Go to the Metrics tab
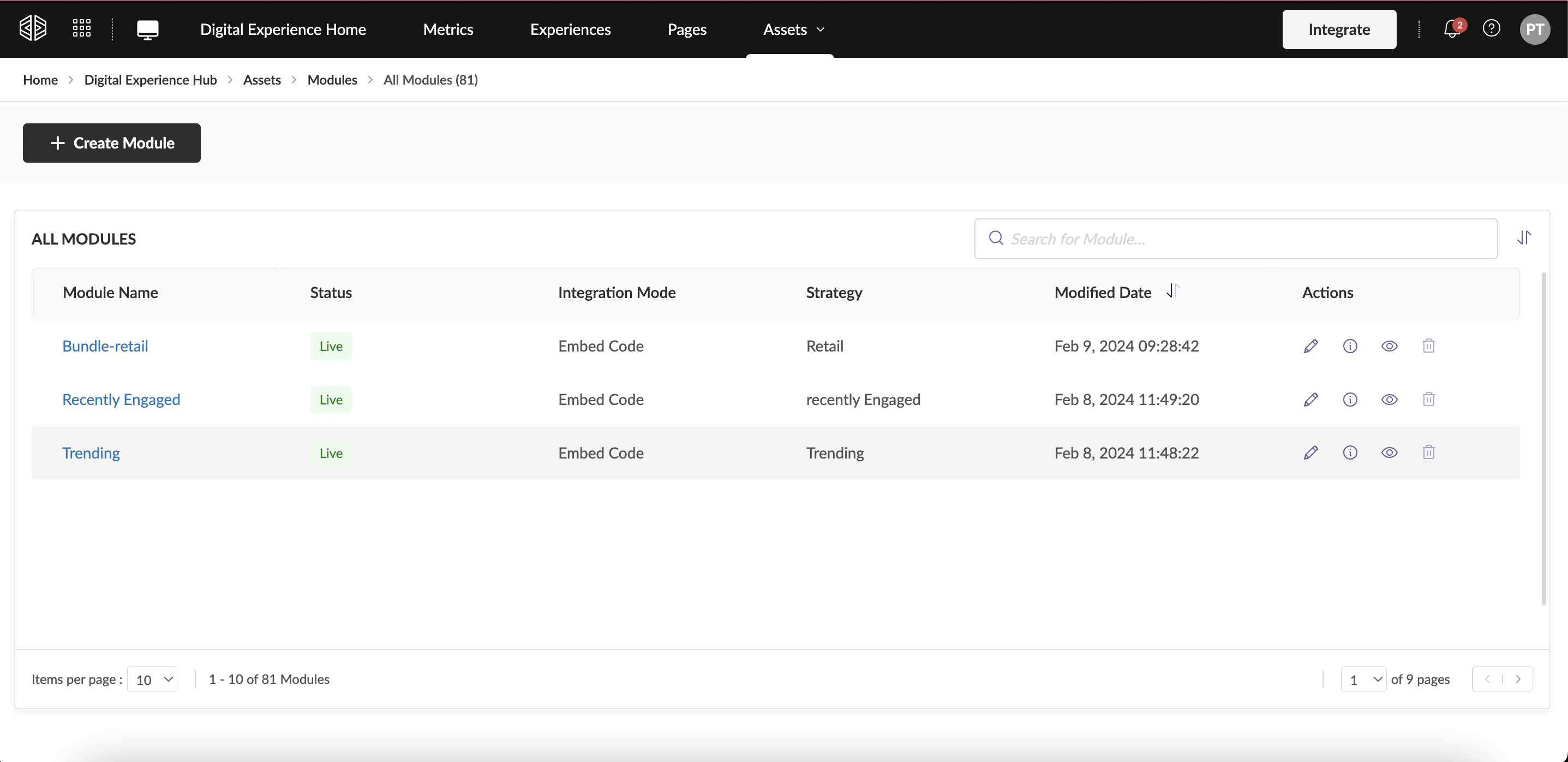The image size is (1568, 762). (x=448, y=29)
